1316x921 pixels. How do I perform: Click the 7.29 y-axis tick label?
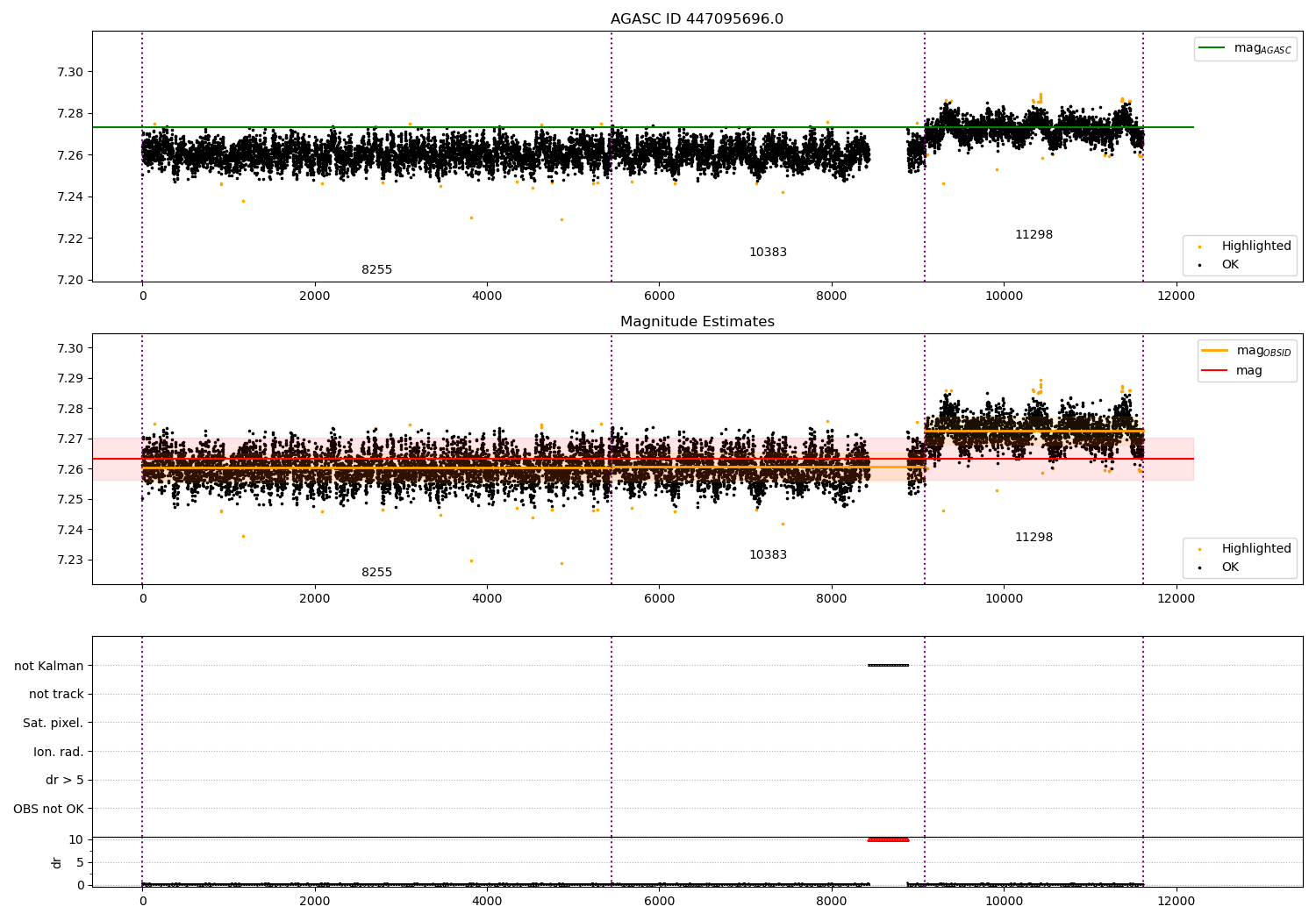(69, 378)
